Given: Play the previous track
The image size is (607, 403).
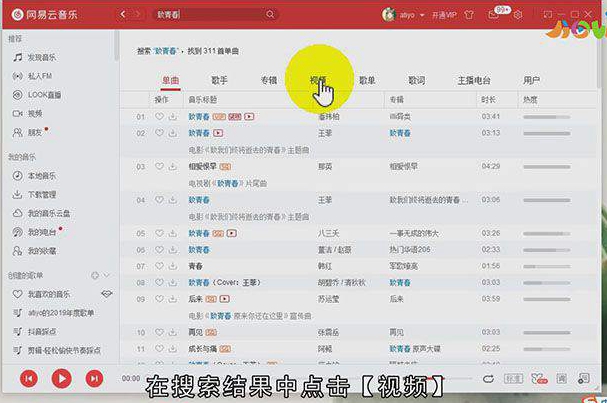Looking at the screenshot, I should point(29,379).
